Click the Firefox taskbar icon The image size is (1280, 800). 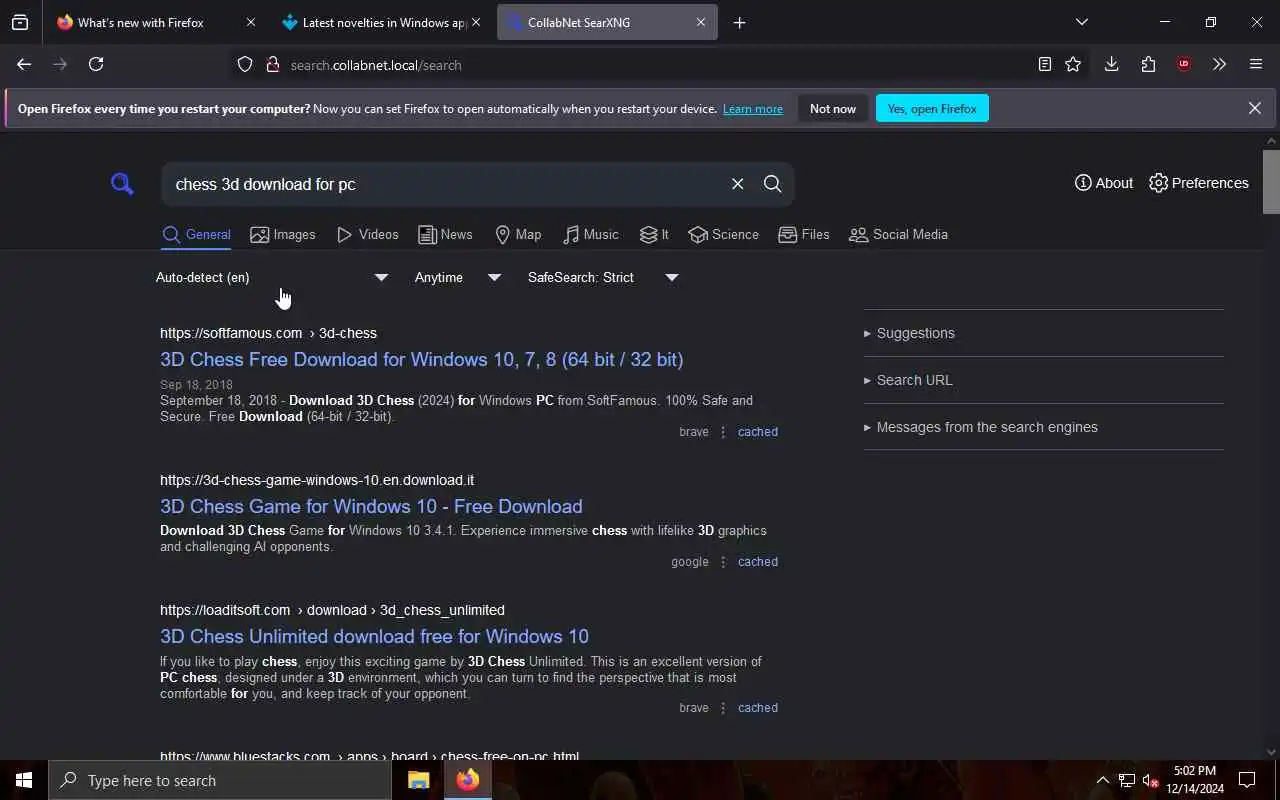point(468,780)
